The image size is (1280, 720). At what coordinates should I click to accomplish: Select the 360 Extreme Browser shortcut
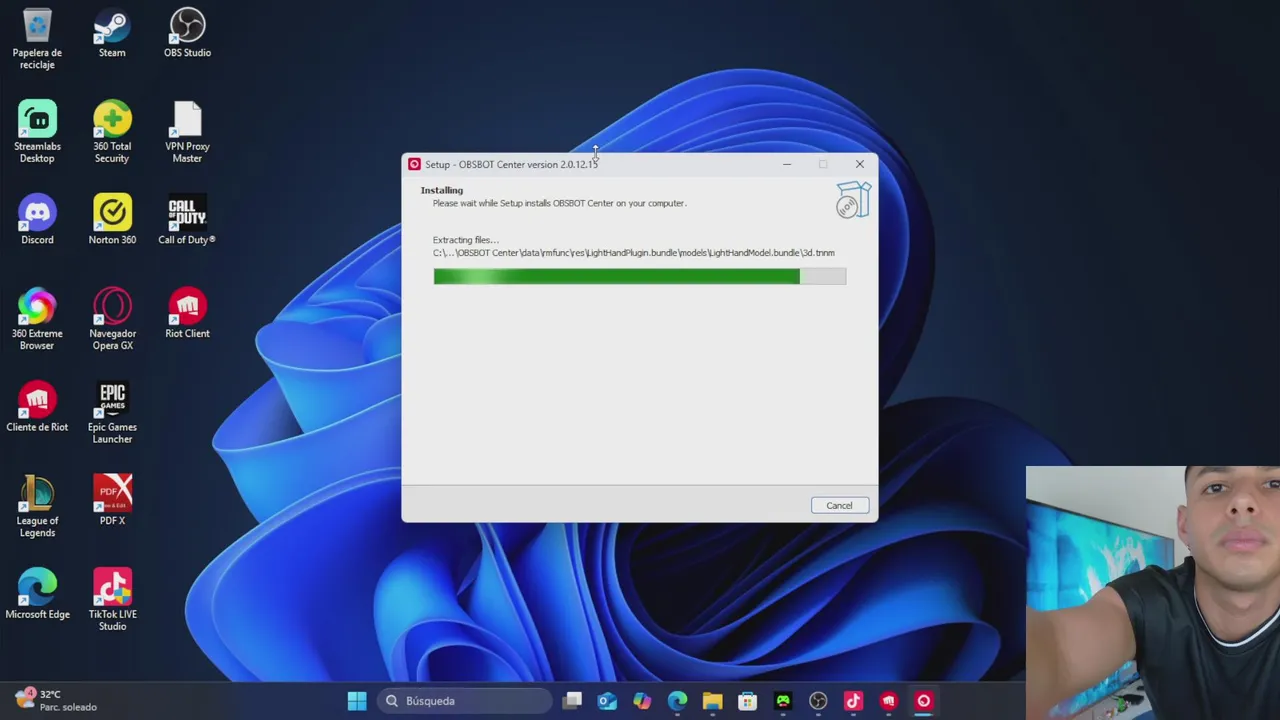pos(37,319)
